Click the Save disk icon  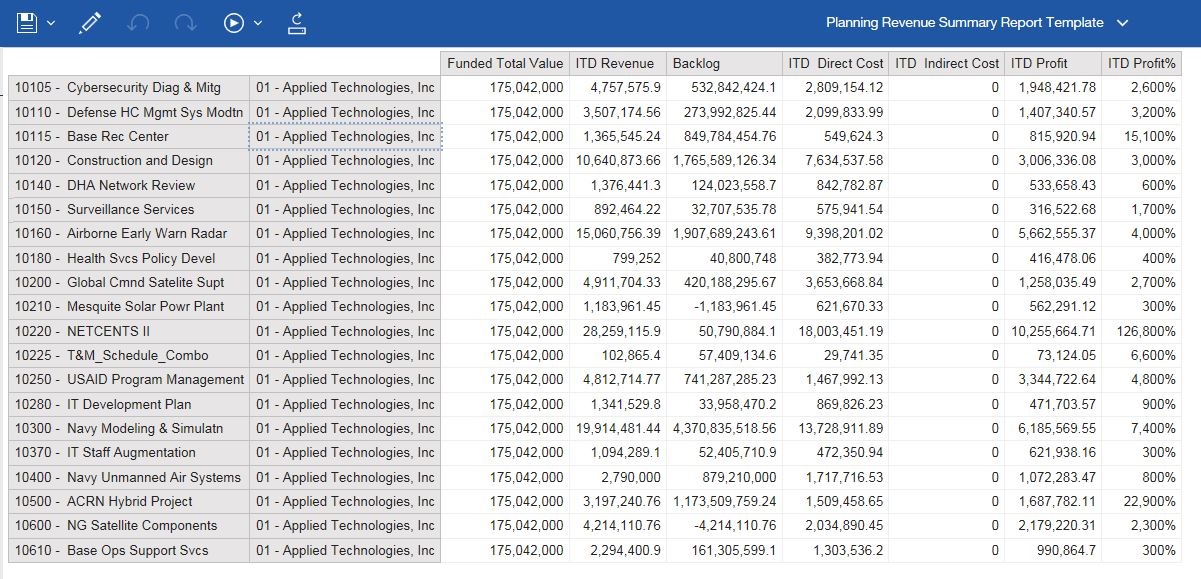[x=27, y=23]
